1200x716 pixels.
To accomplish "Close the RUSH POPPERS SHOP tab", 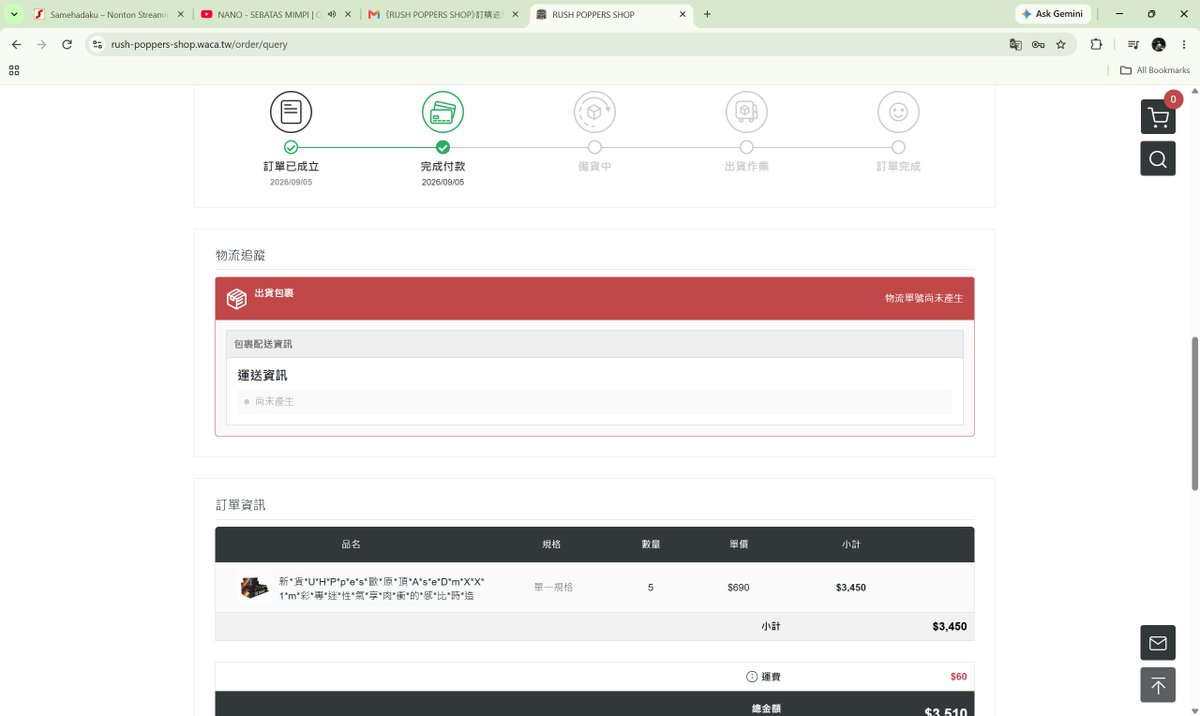I will [x=683, y=14].
